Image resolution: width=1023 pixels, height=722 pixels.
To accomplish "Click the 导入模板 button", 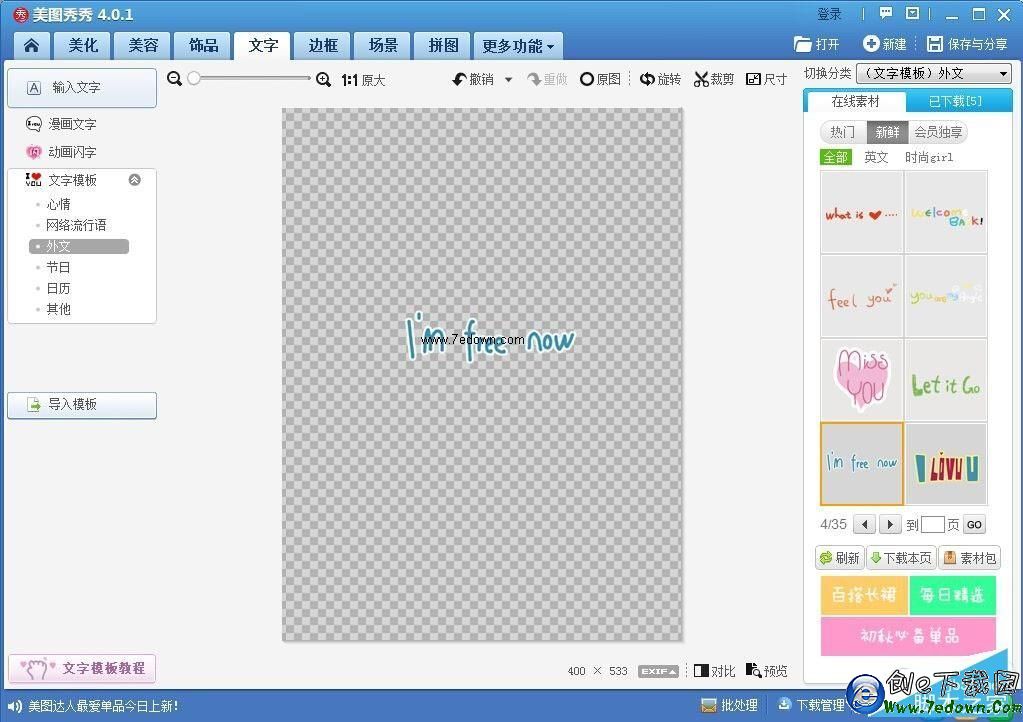I will coord(82,405).
